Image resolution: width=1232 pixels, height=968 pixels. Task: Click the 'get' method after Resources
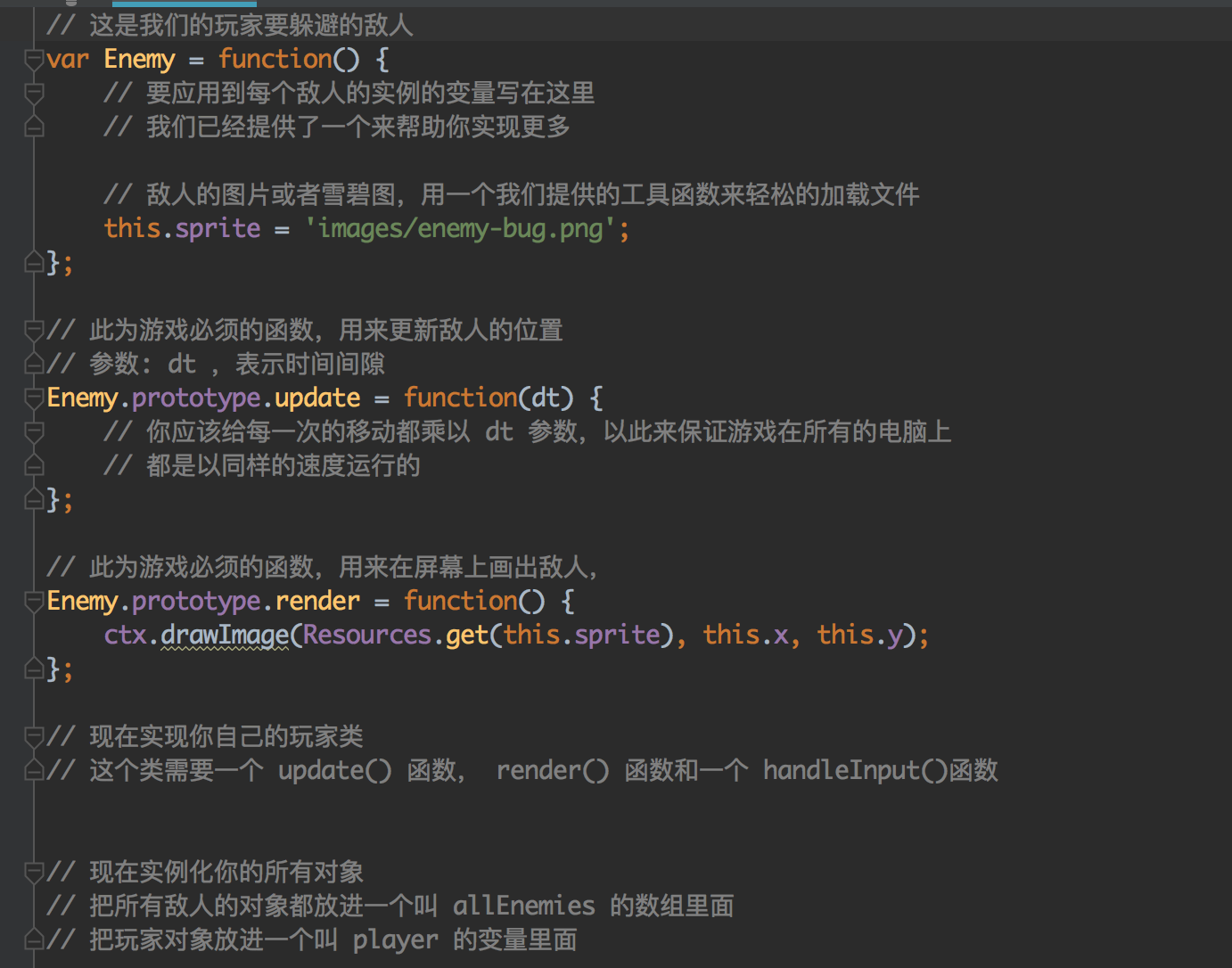click(467, 636)
